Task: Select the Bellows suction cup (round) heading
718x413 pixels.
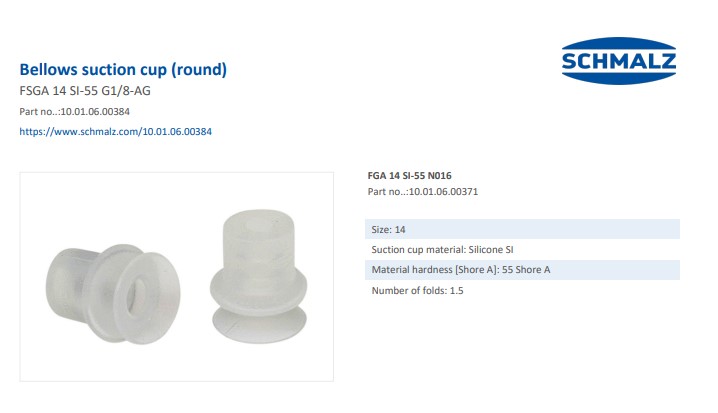Action: tap(123, 70)
